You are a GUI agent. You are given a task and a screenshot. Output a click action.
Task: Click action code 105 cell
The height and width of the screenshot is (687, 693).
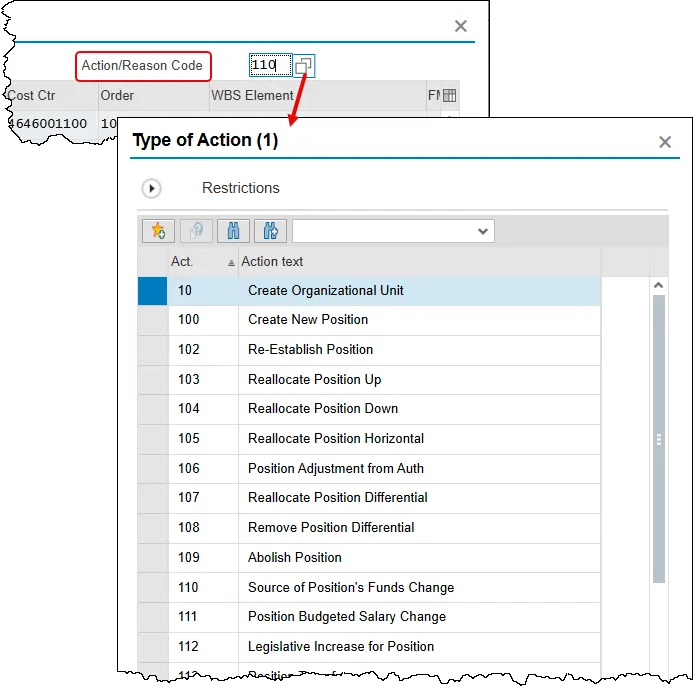point(203,439)
